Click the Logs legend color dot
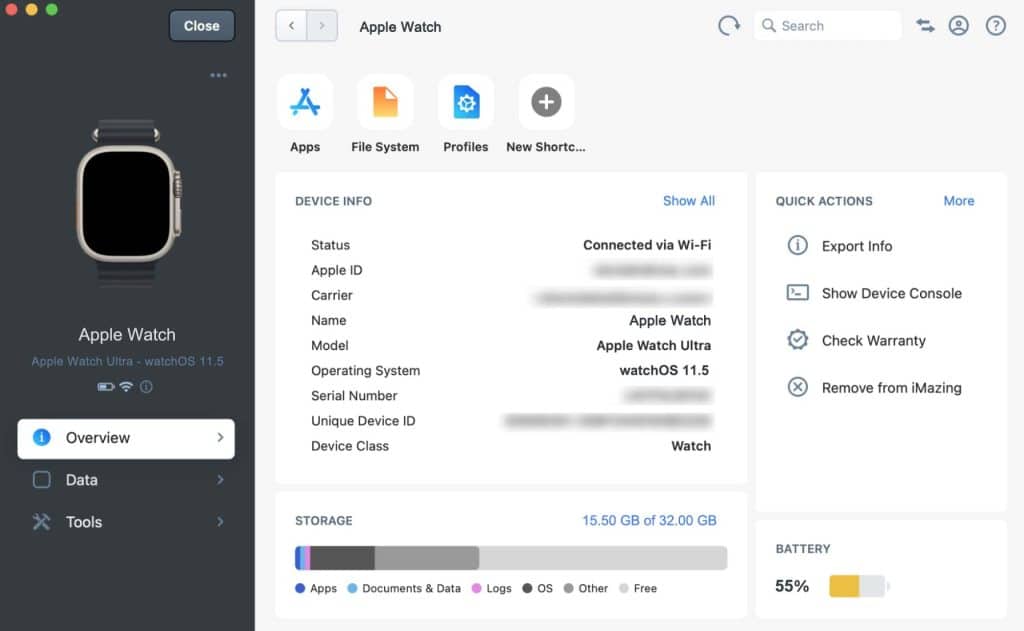1024x631 pixels. [x=476, y=588]
